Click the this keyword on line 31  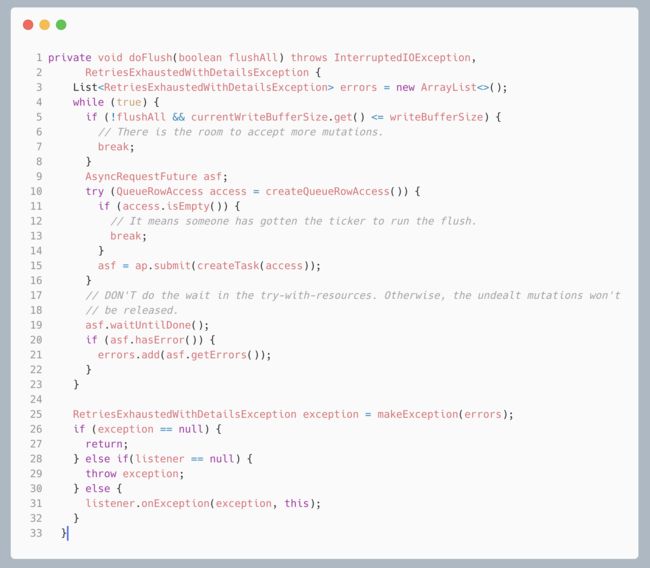[x=296, y=503]
